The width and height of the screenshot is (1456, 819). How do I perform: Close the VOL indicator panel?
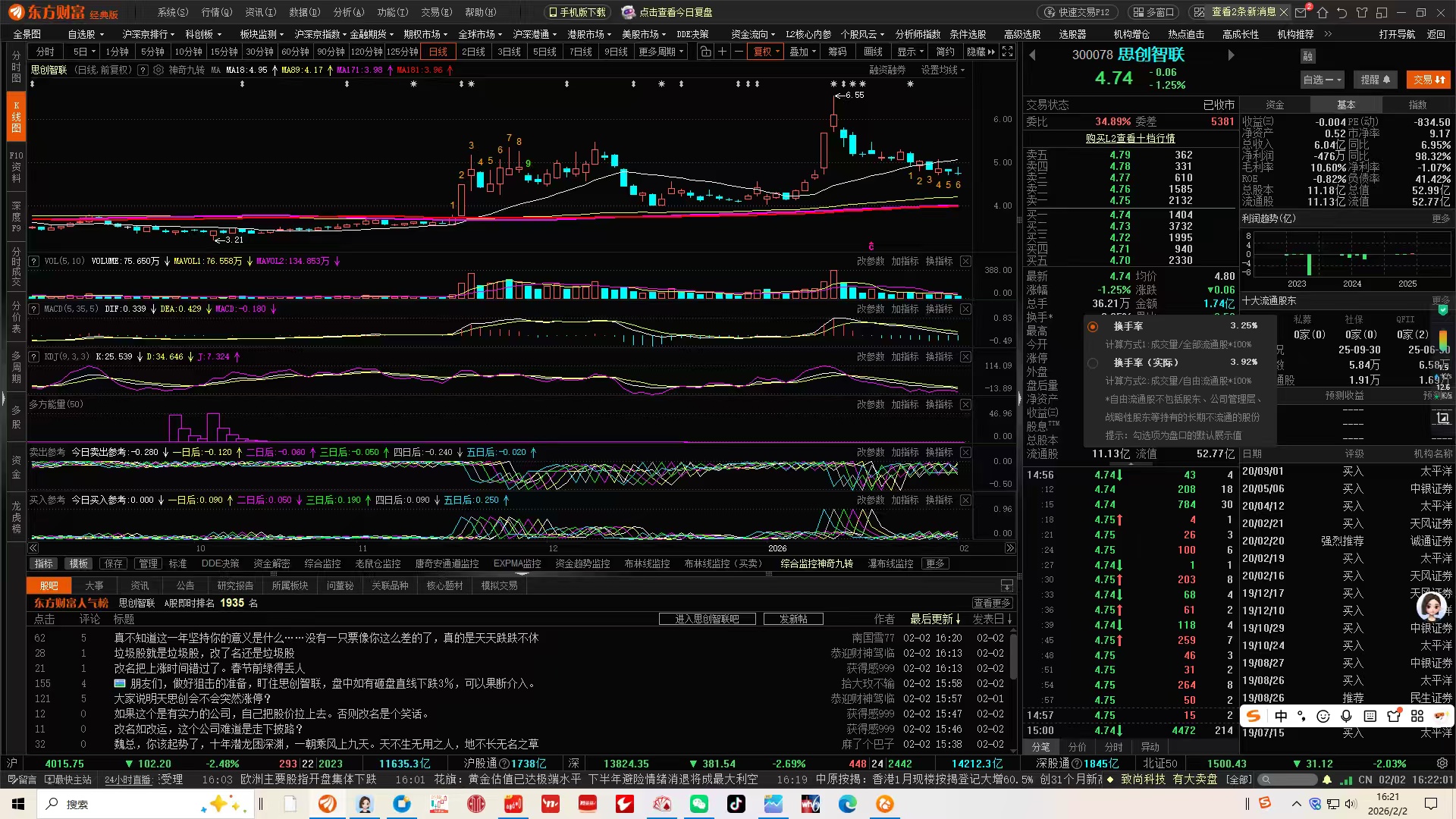[965, 261]
